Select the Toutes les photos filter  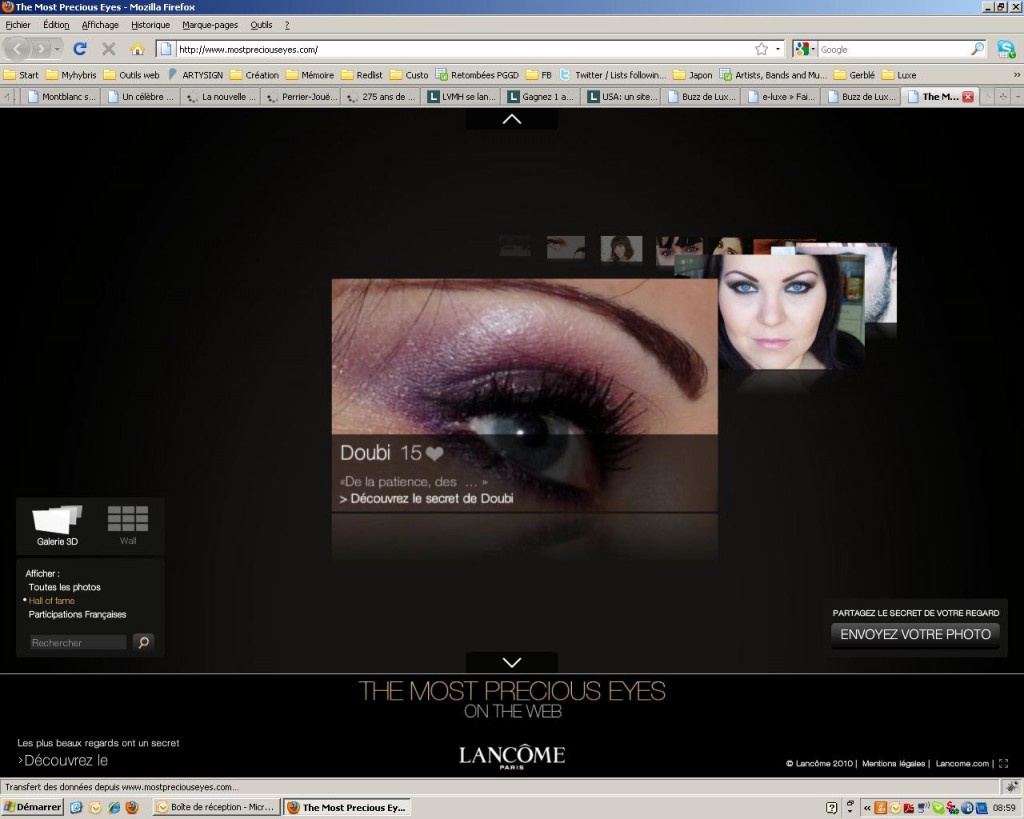[65, 587]
